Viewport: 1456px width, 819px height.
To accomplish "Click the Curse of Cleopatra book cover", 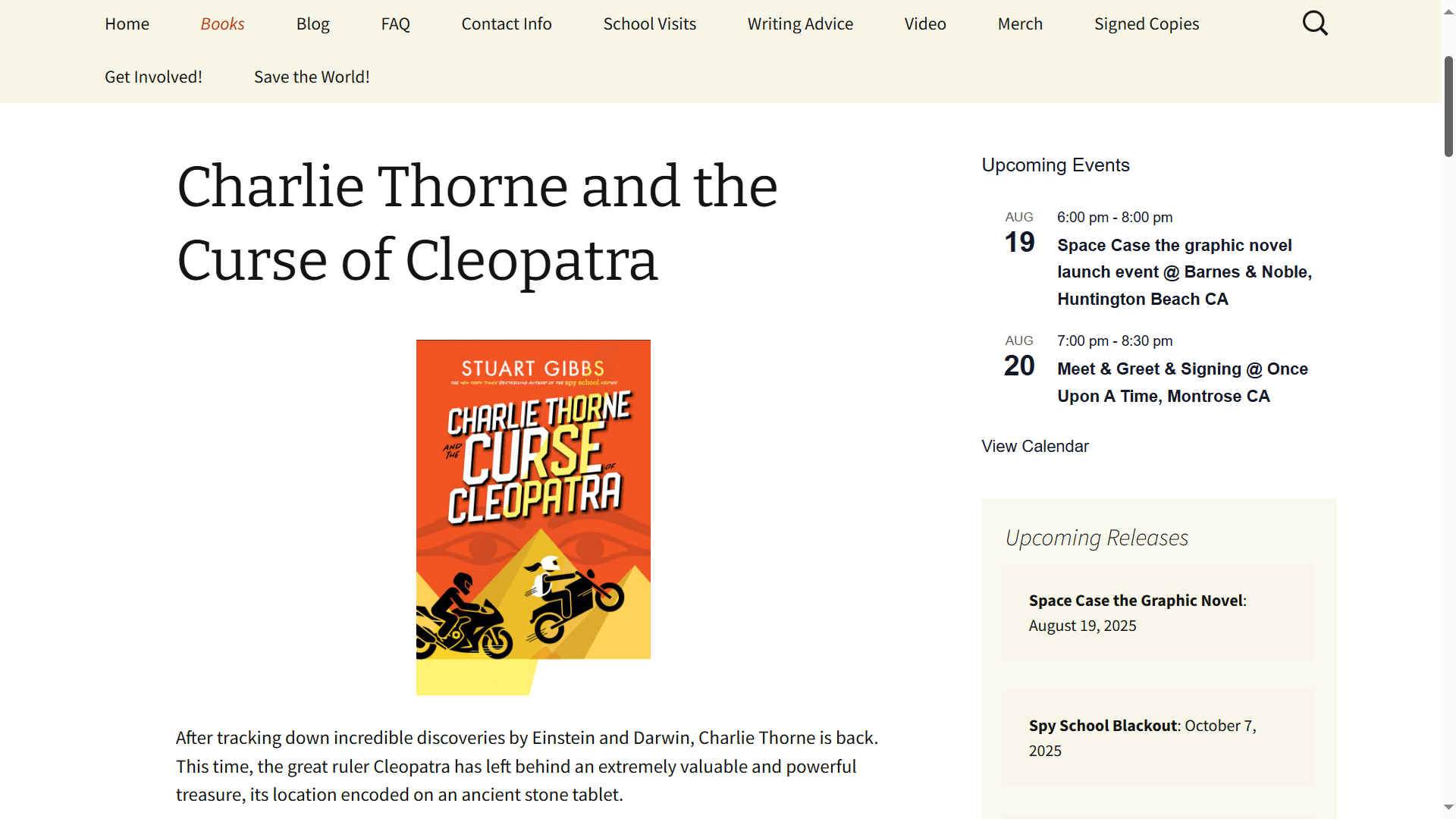I will (x=533, y=500).
